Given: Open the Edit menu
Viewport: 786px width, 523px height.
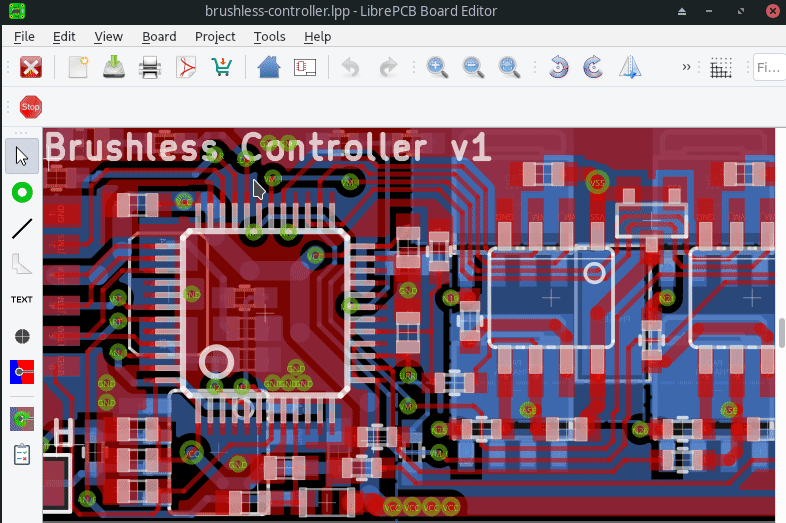Looking at the screenshot, I should (x=64, y=37).
